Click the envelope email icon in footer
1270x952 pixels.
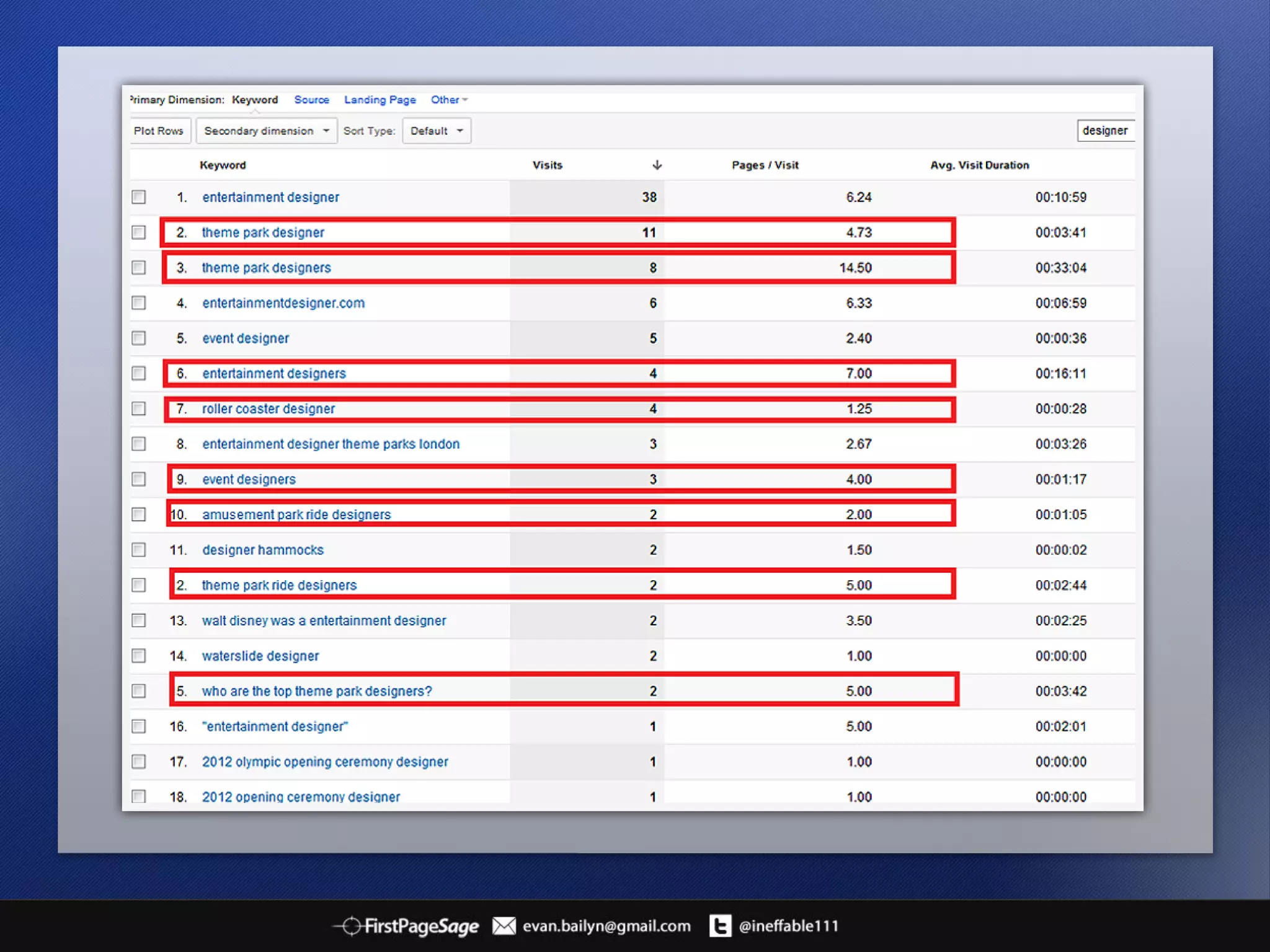coord(504,926)
